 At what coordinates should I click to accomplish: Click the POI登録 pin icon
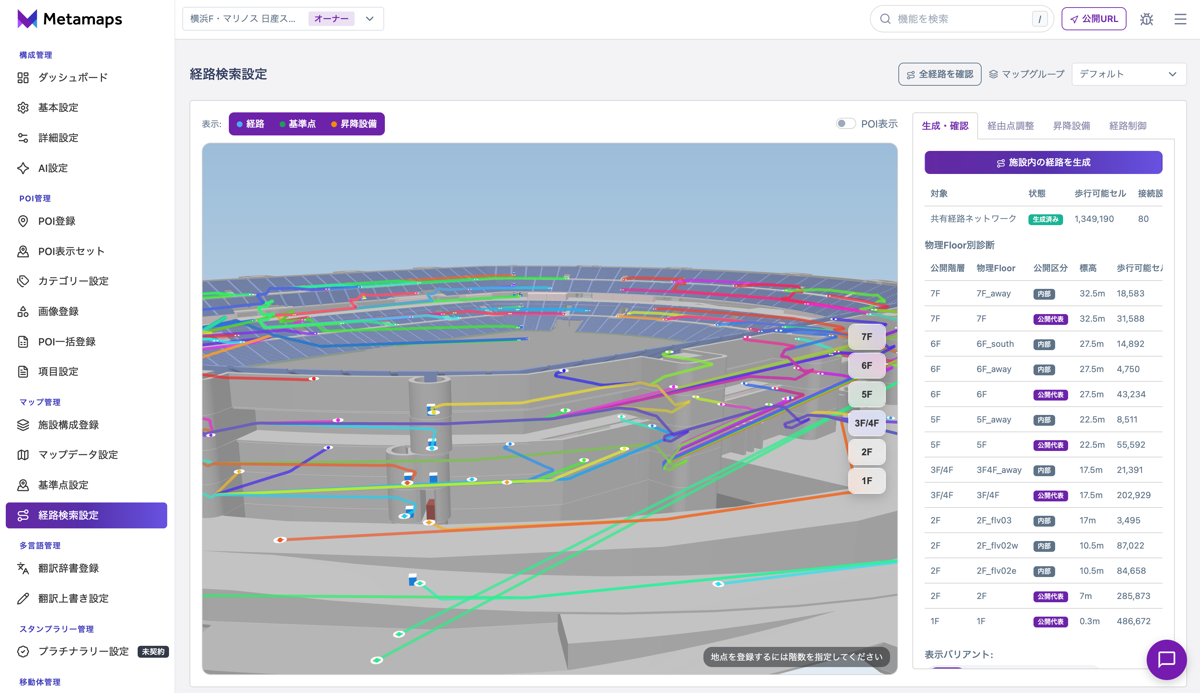point(23,221)
